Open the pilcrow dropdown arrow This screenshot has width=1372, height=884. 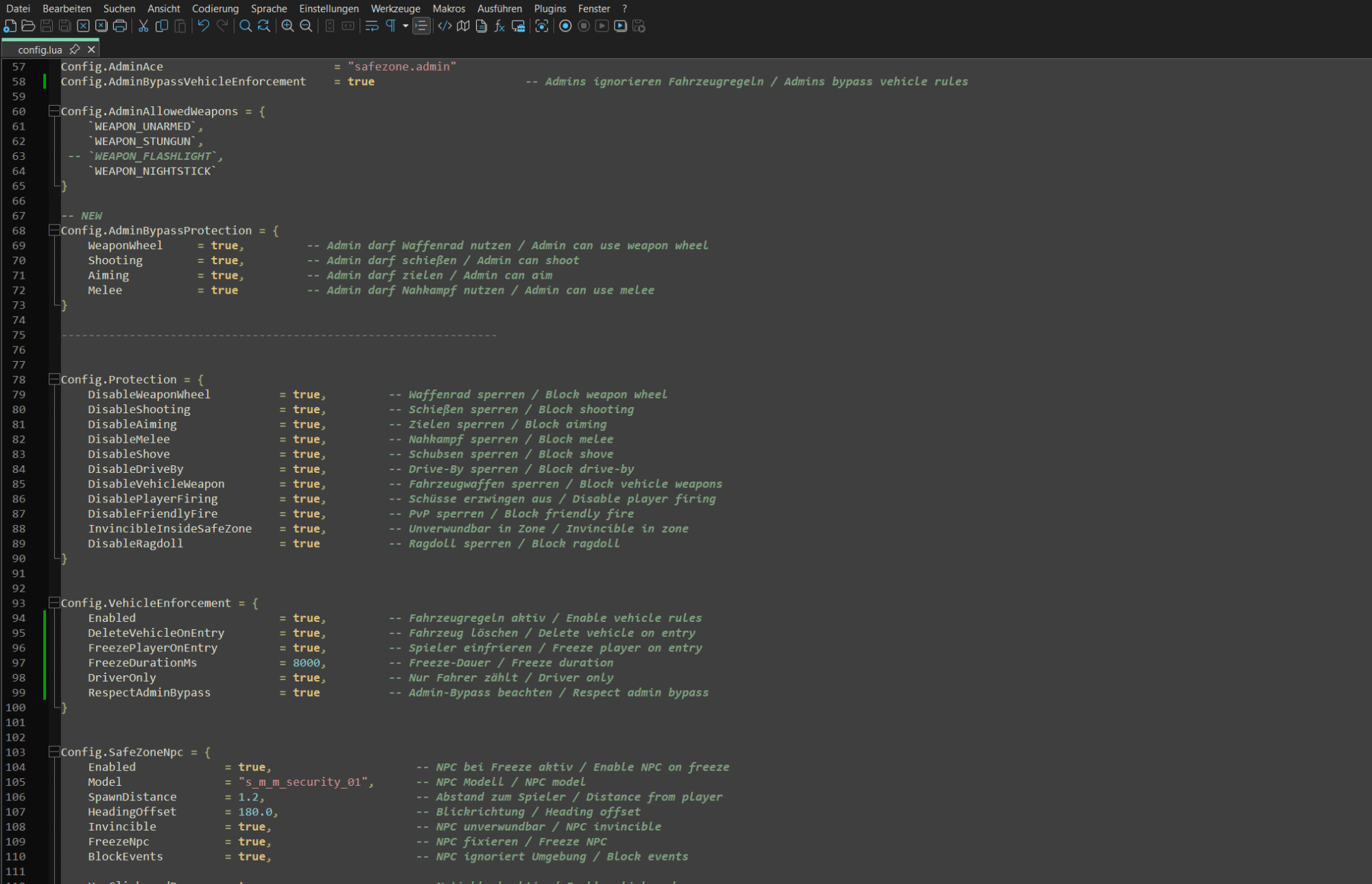pos(405,26)
